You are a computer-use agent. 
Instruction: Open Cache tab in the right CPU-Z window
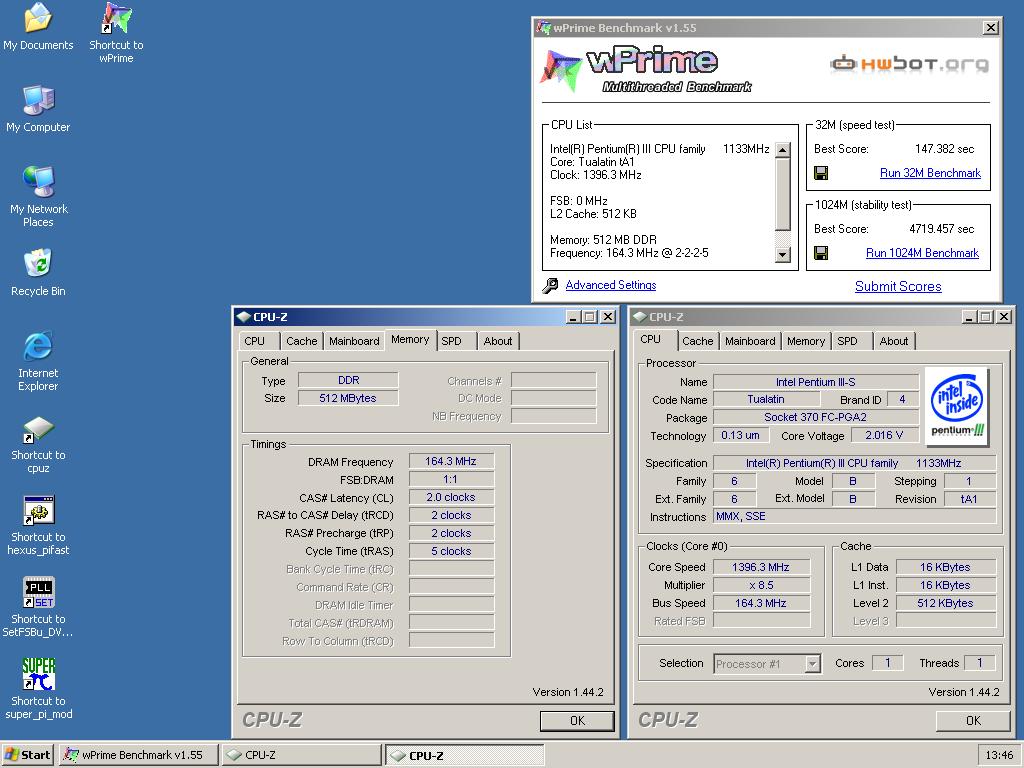[697, 341]
